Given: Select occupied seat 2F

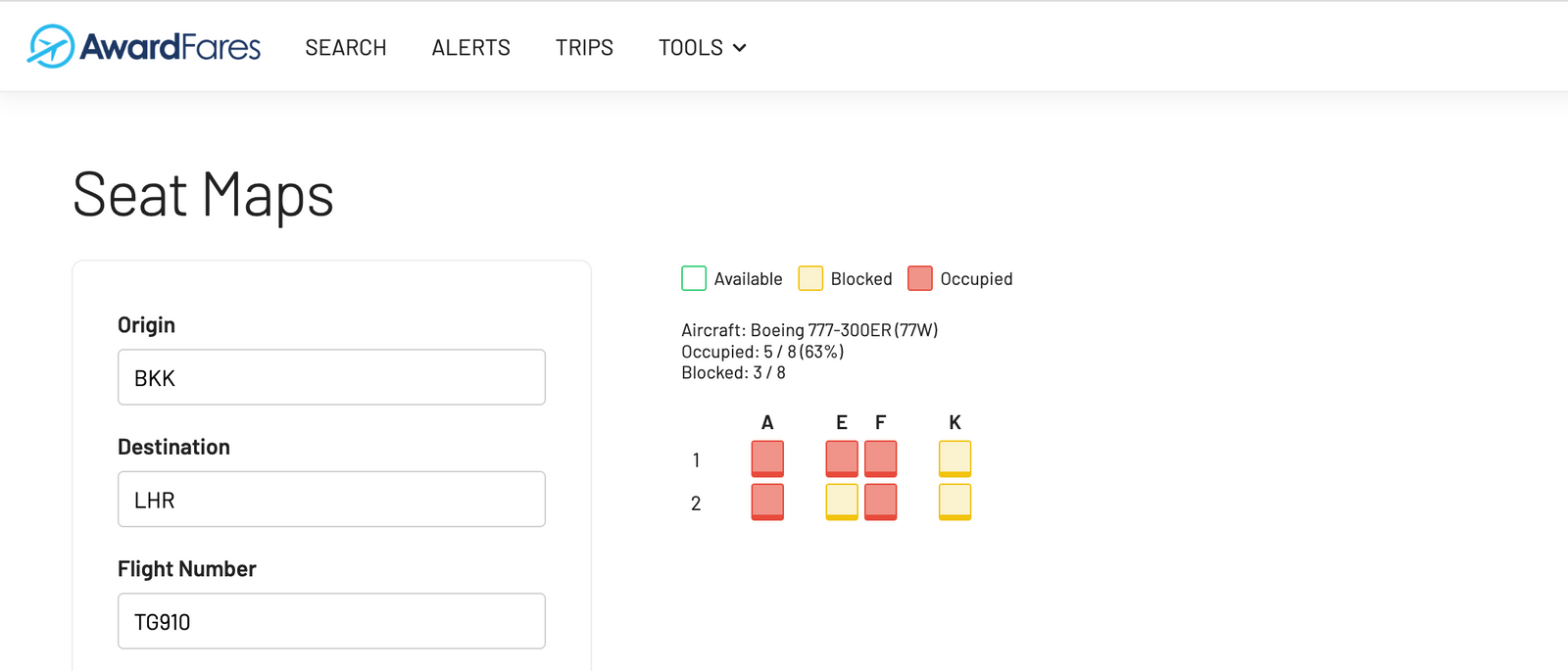Looking at the screenshot, I should pos(881,502).
